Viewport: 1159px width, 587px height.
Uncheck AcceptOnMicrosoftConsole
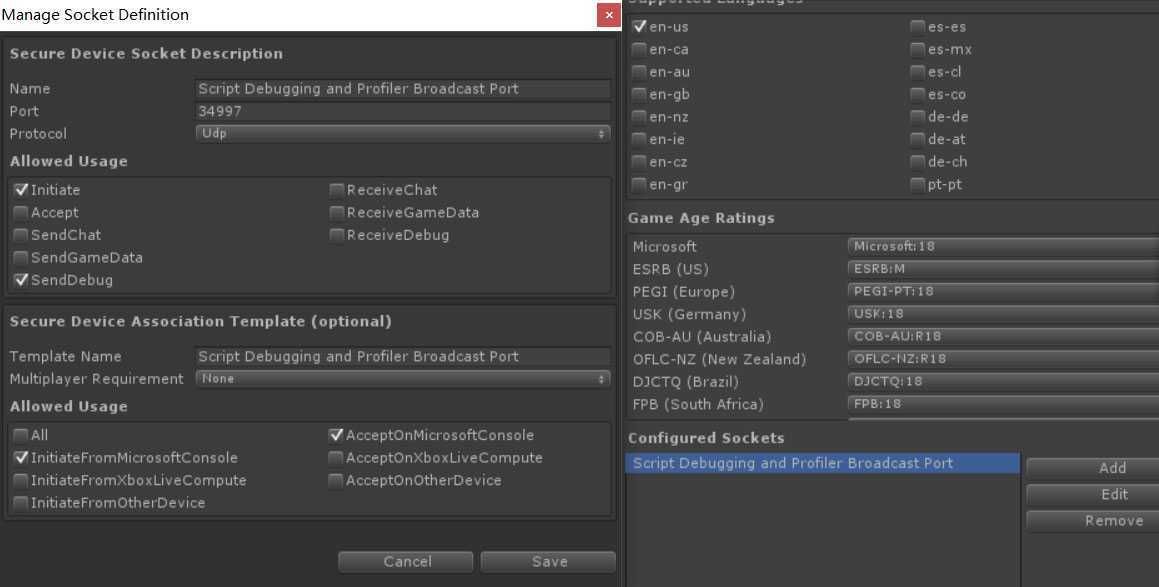[336, 435]
